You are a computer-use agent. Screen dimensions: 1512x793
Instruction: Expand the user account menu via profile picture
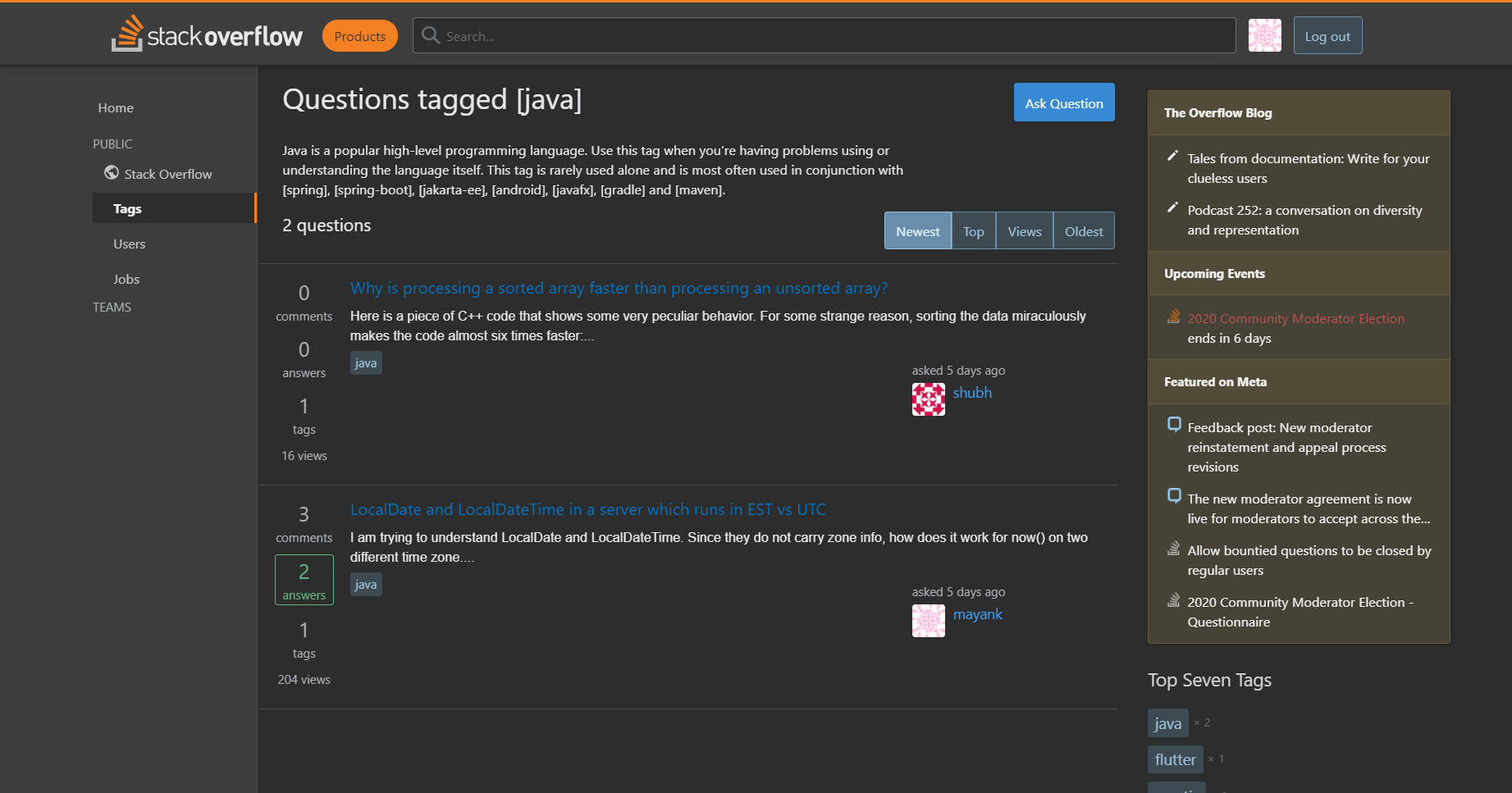pyautogui.click(x=1264, y=35)
